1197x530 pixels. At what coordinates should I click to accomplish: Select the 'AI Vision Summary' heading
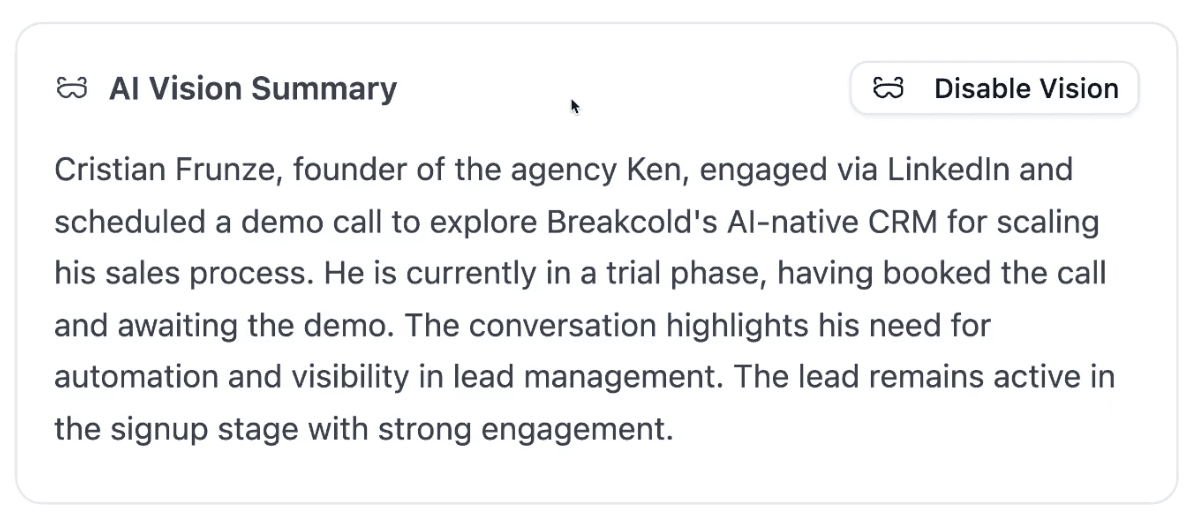tap(253, 89)
